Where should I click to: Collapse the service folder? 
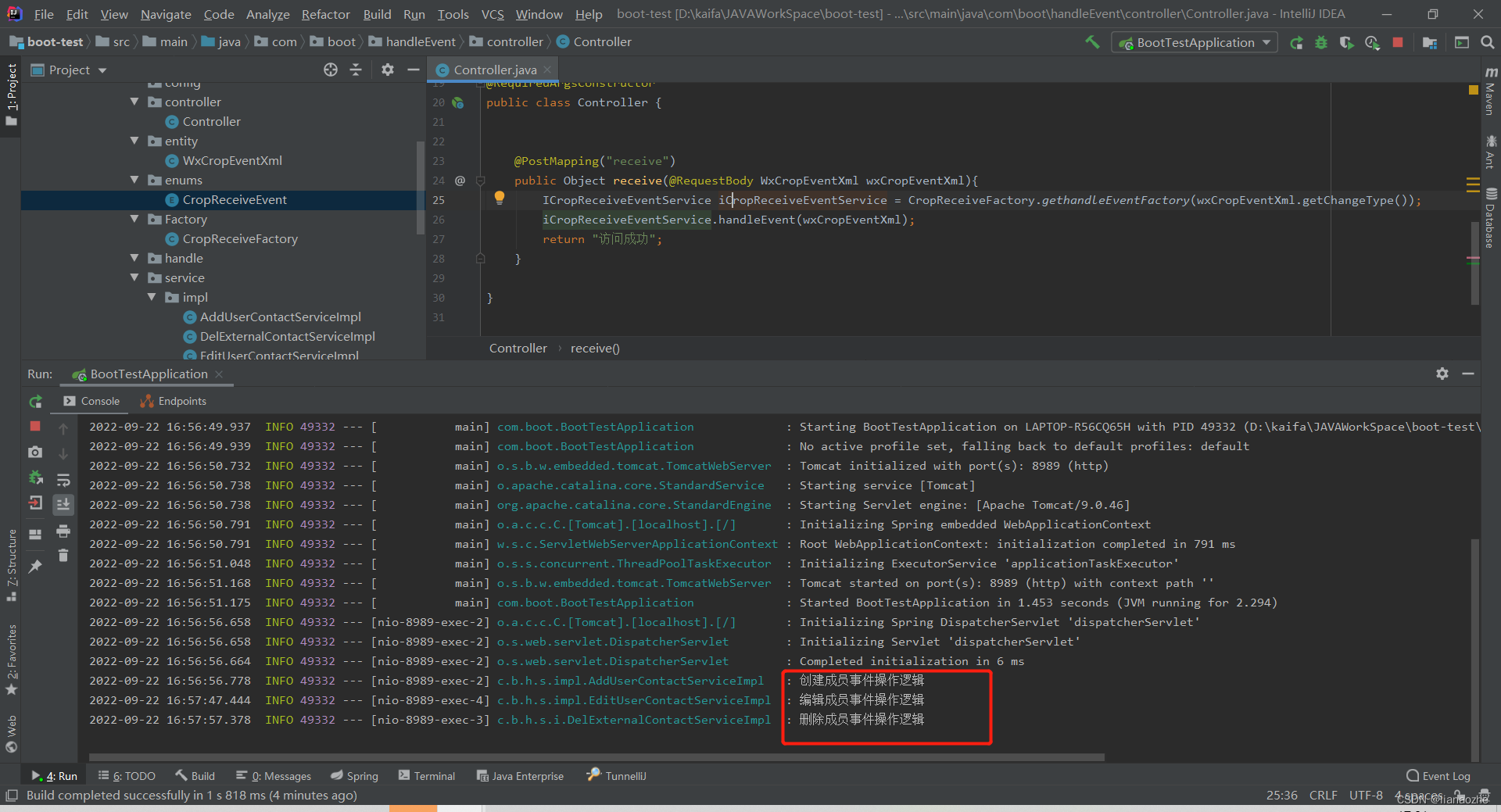click(x=134, y=277)
